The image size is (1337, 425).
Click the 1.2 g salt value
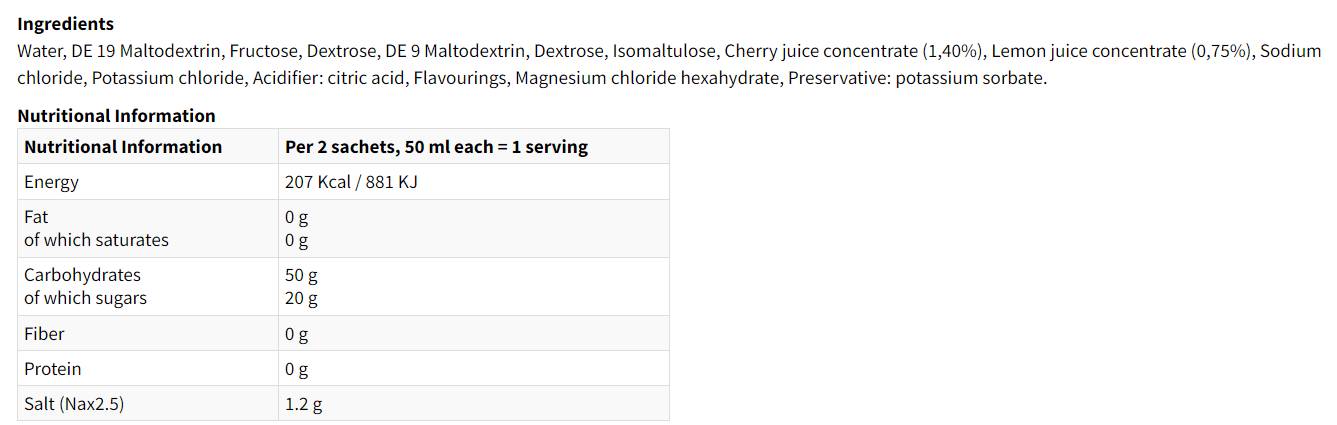[303, 404]
